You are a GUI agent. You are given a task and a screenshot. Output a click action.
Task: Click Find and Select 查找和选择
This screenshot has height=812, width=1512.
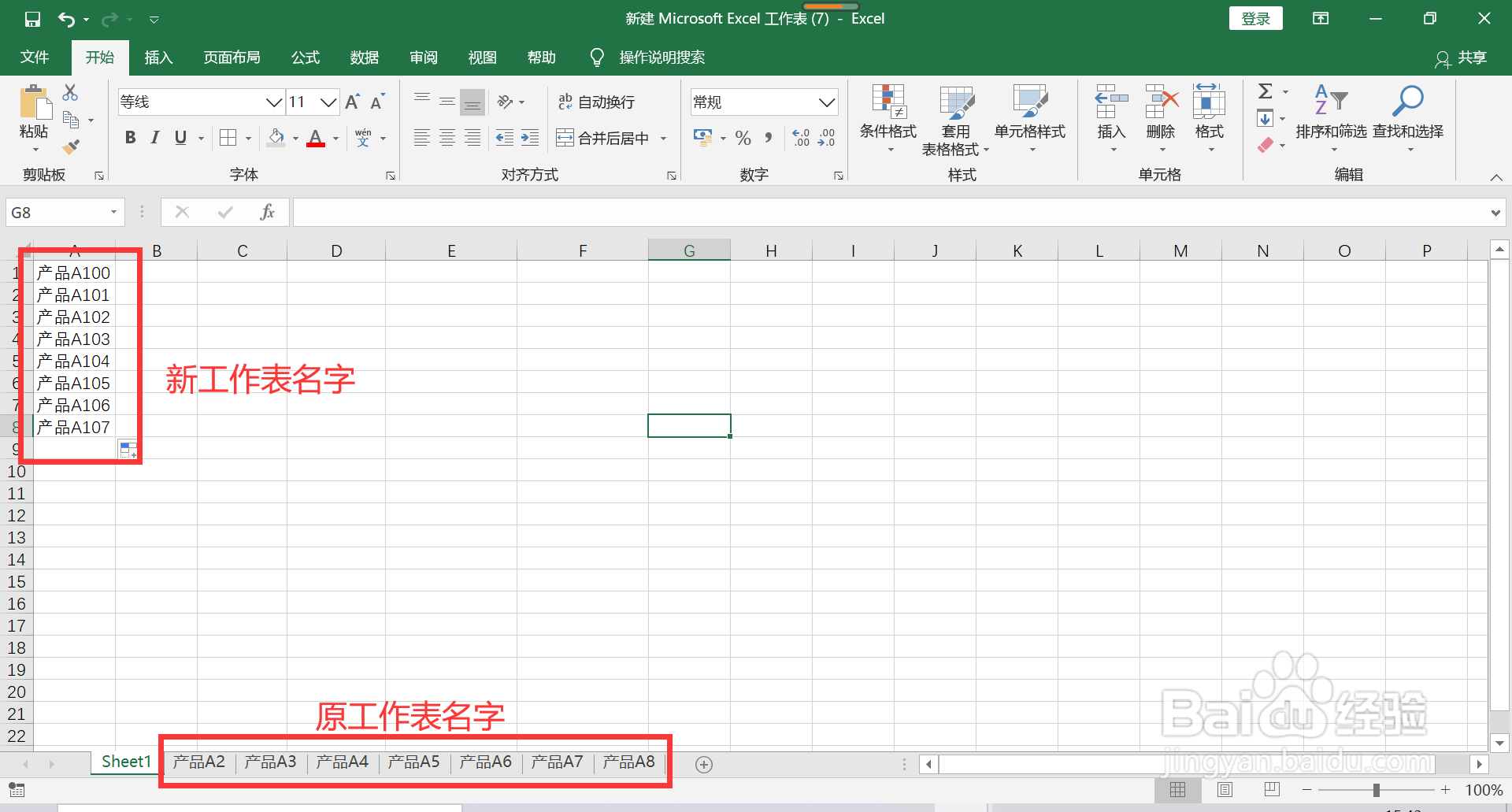point(1407,118)
